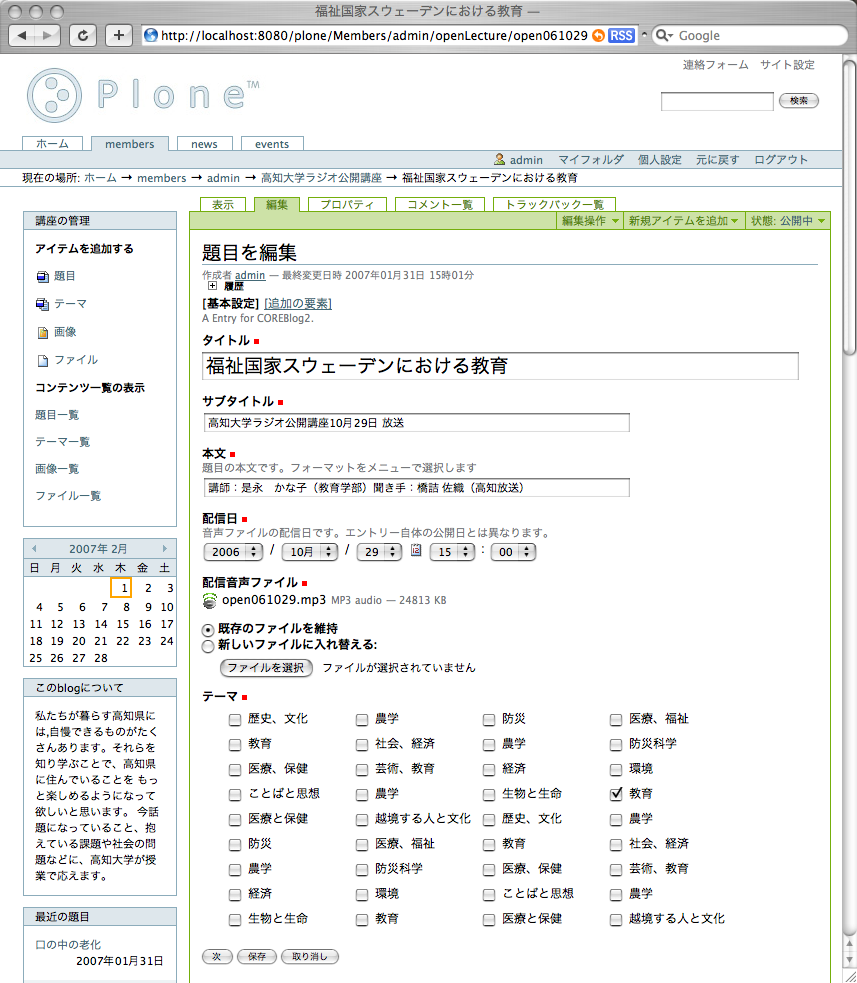Click the 題目 item icon in sidebar
This screenshot has height=983, width=857.
[43, 276]
